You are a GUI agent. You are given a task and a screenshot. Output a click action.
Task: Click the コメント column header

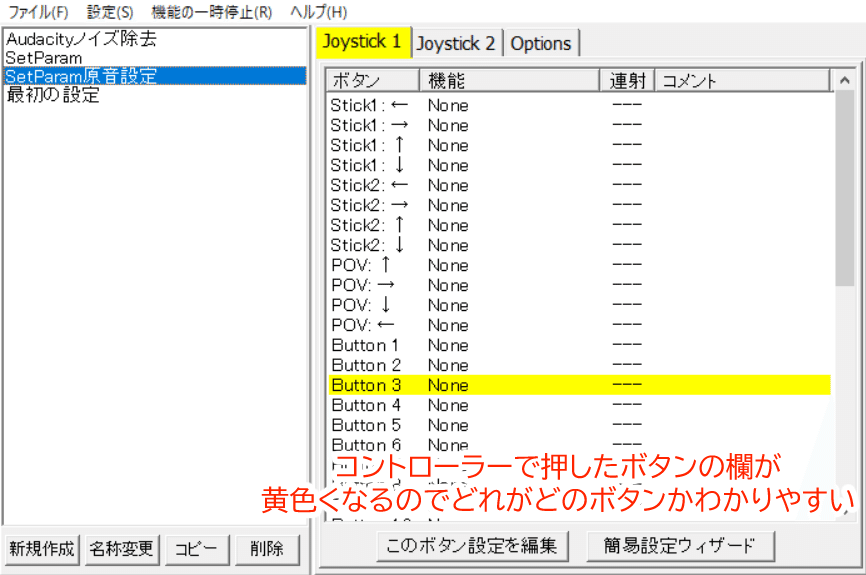(x=742, y=81)
